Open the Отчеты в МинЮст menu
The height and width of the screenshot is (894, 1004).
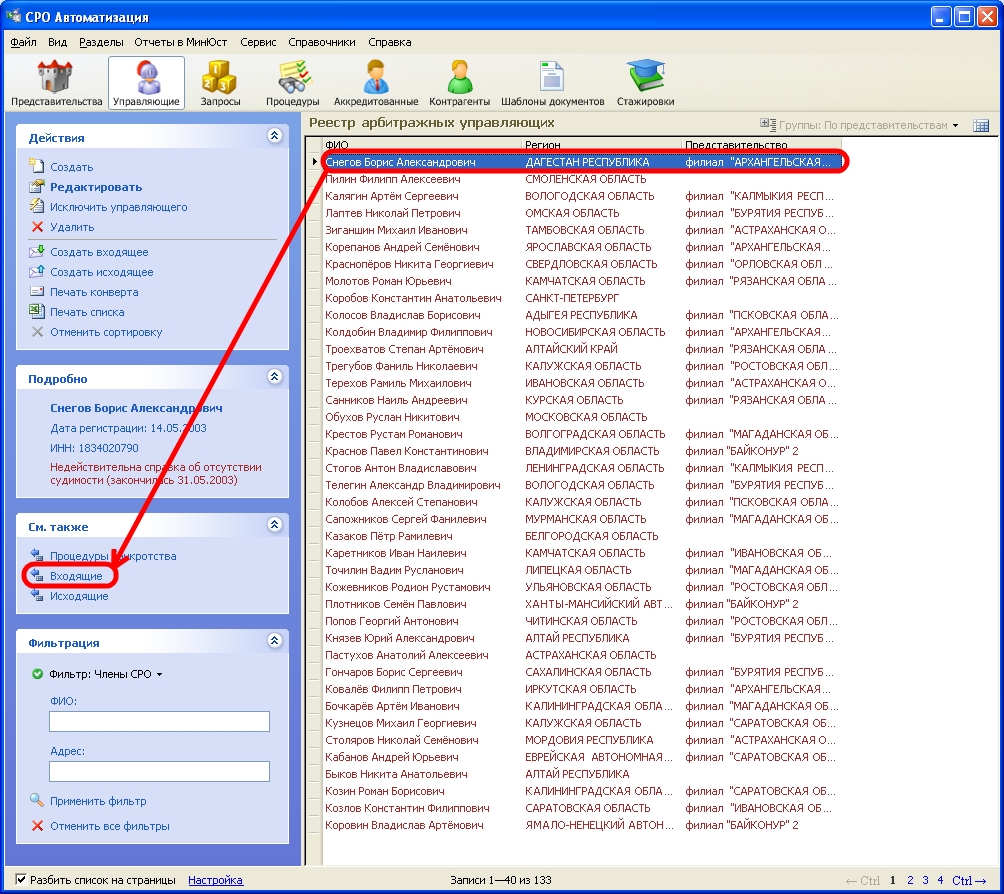point(181,42)
